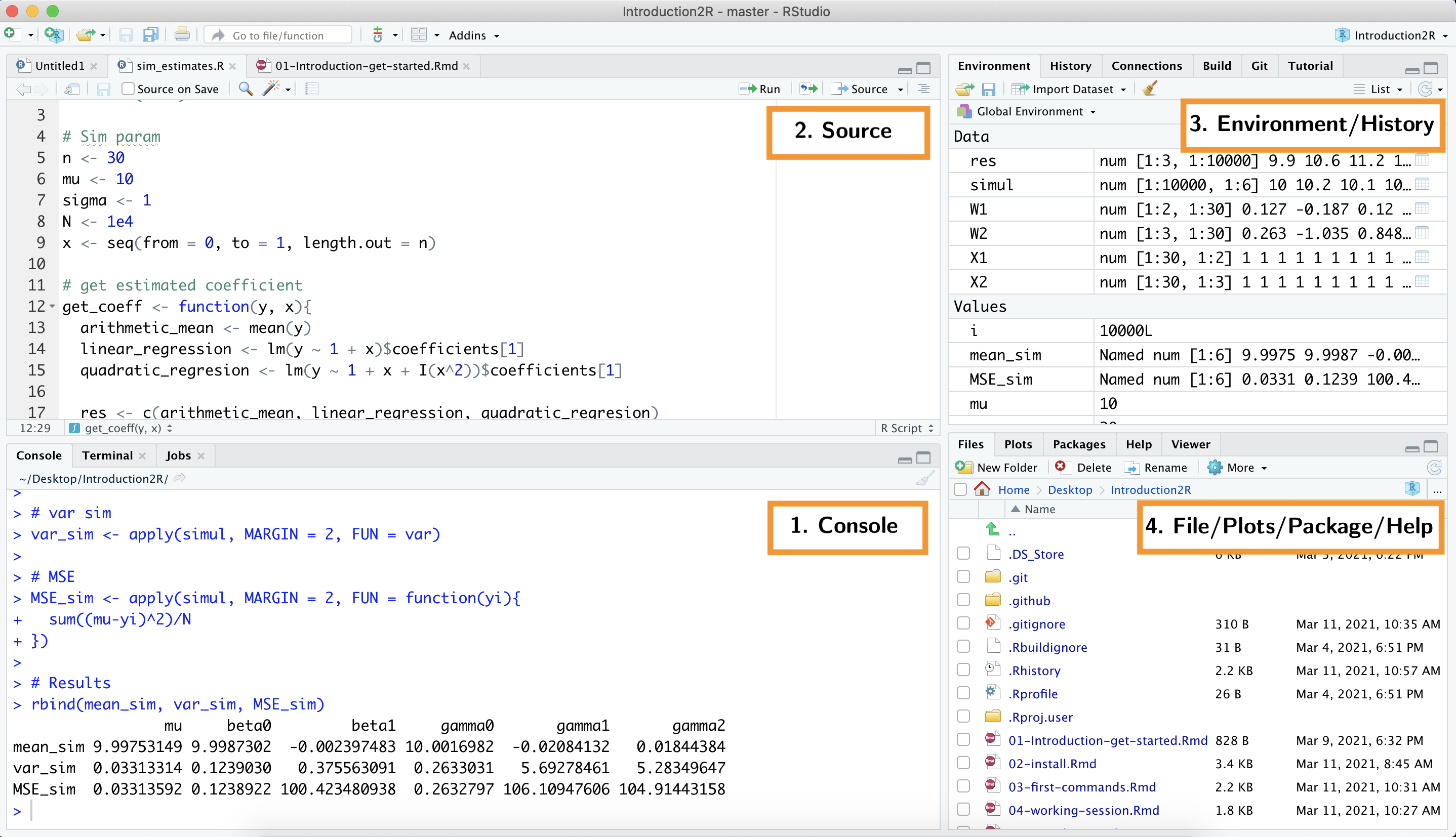The width and height of the screenshot is (1456, 837).
Task: Click the Run button to execute code
Action: click(x=761, y=89)
